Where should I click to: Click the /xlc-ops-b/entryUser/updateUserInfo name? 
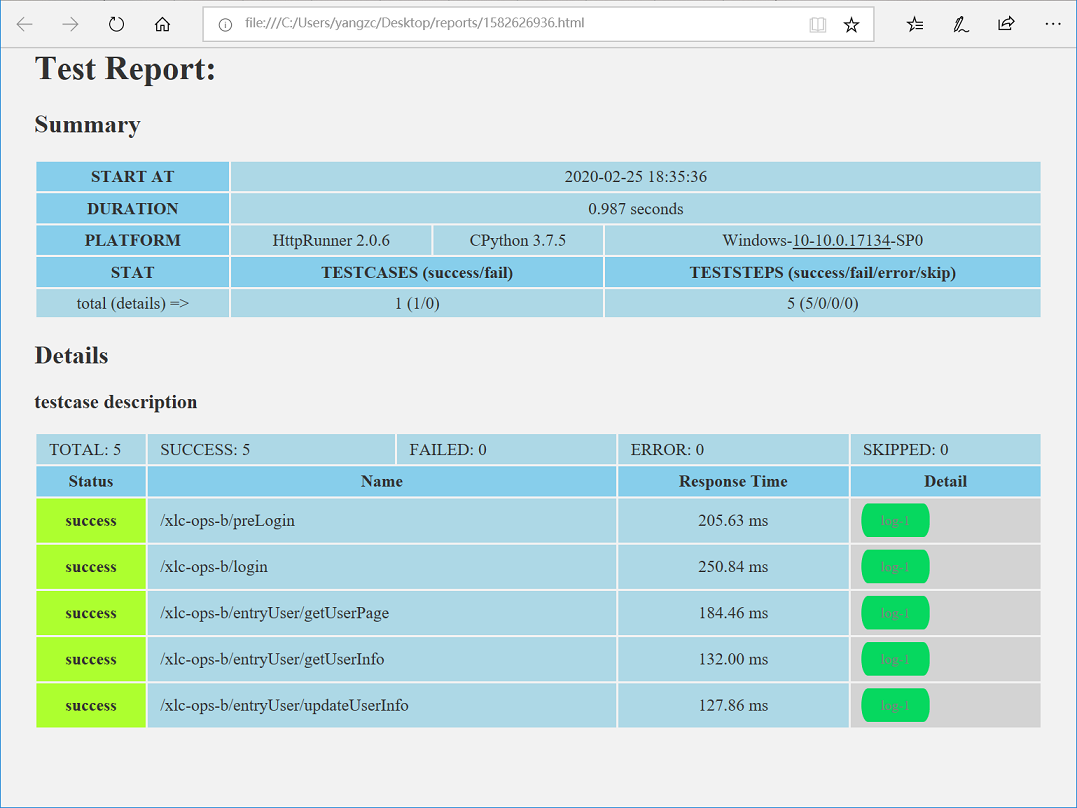[x=284, y=706]
